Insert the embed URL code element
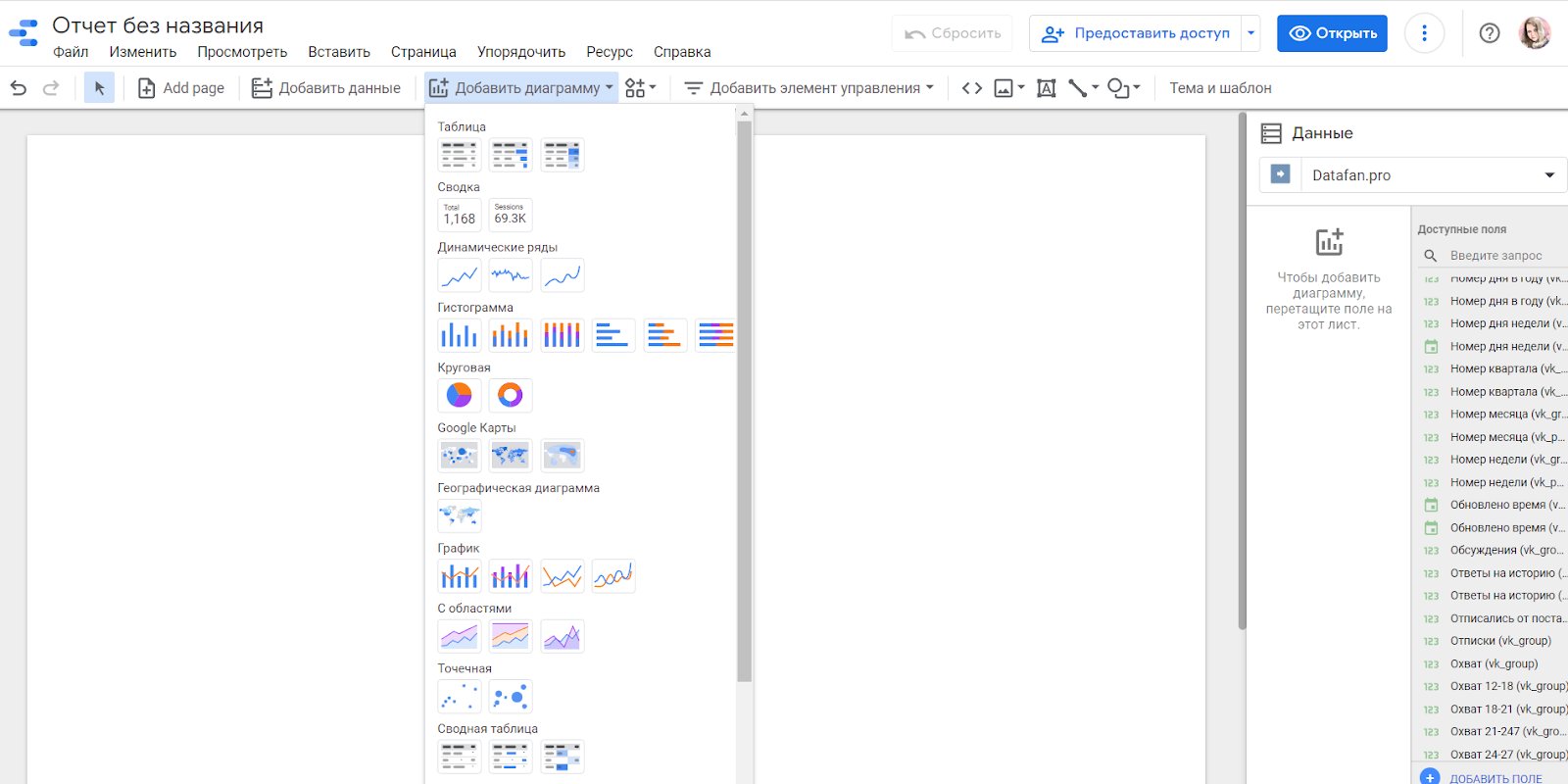The height and width of the screenshot is (784, 1568). pos(971,88)
